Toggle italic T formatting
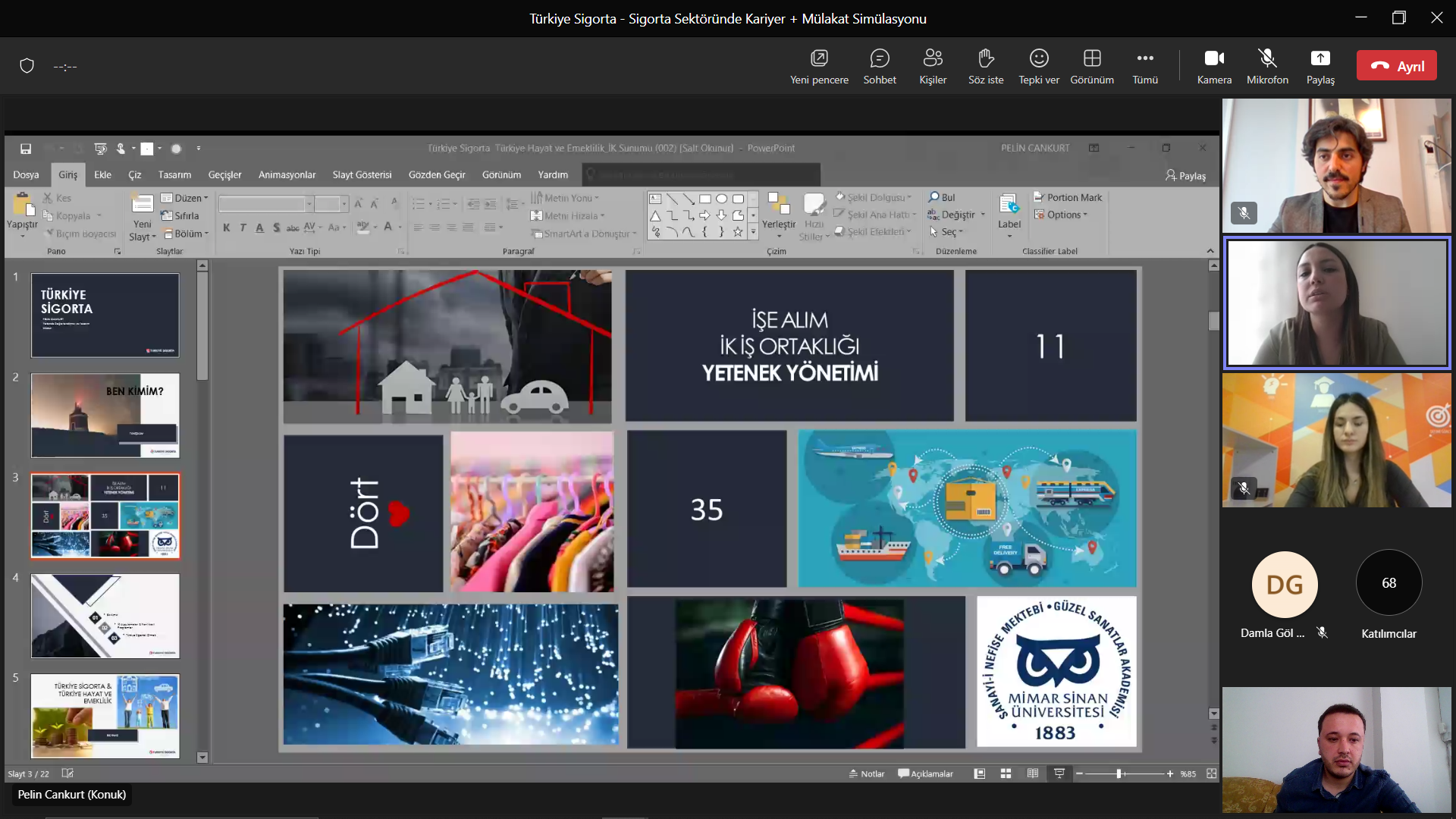 coord(243,227)
